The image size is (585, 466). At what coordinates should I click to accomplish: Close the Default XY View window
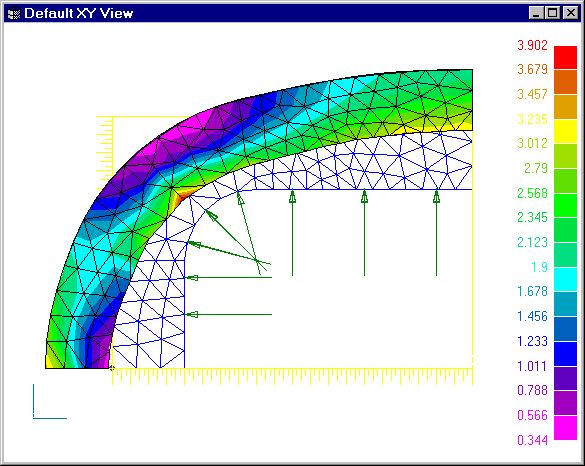[x=570, y=13]
